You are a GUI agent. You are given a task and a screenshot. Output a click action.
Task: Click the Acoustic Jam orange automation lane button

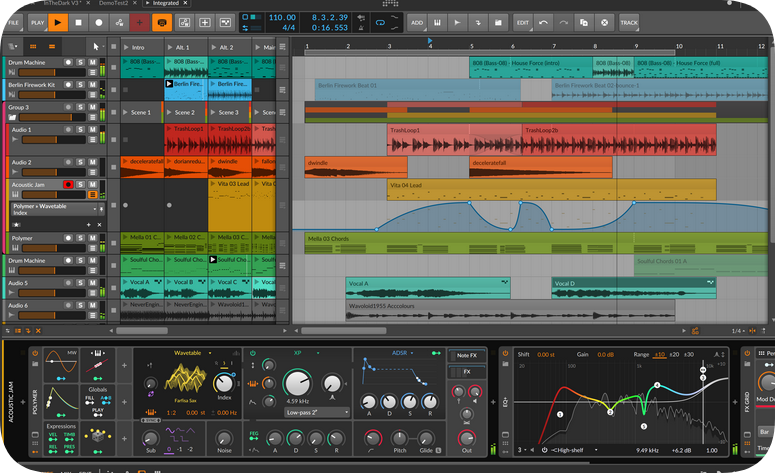(x=92, y=195)
